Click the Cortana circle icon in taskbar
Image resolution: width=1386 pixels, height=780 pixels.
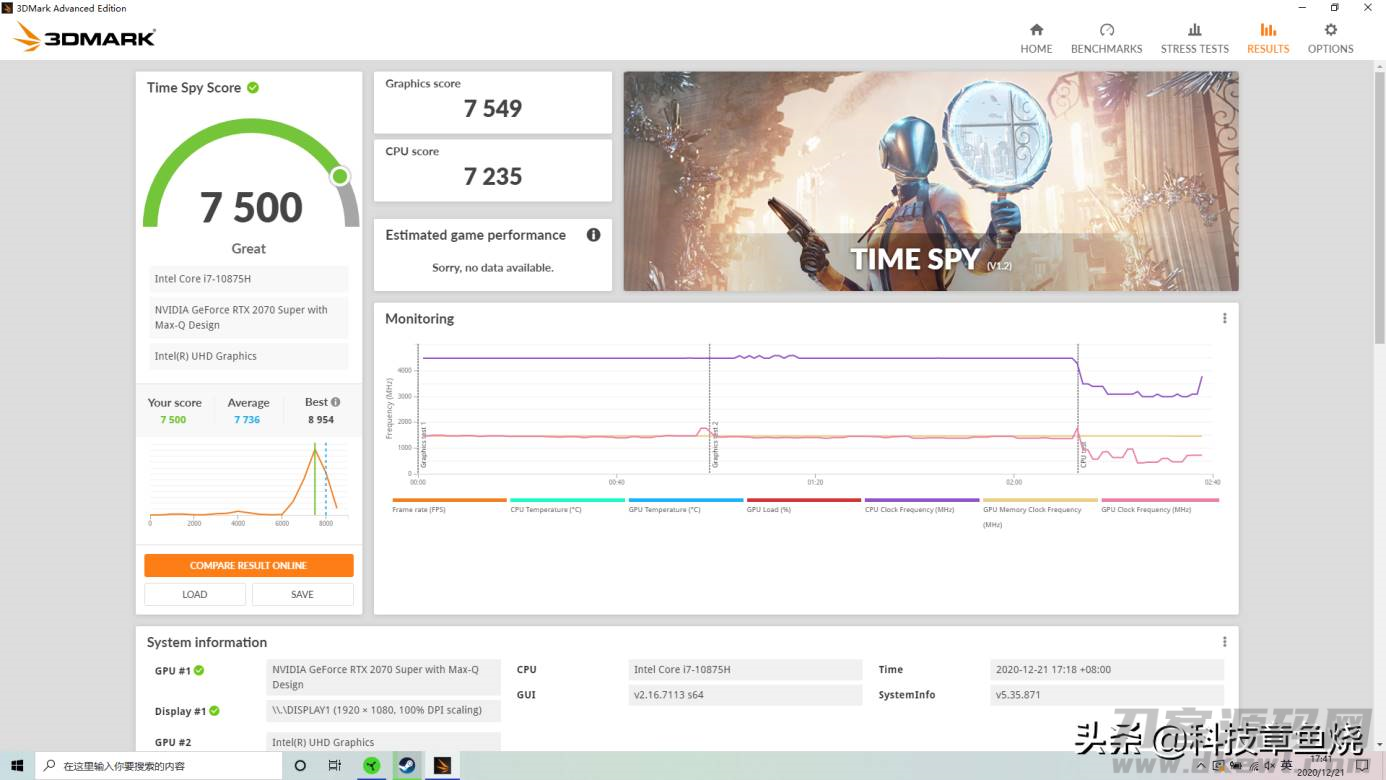click(x=300, y=766)
